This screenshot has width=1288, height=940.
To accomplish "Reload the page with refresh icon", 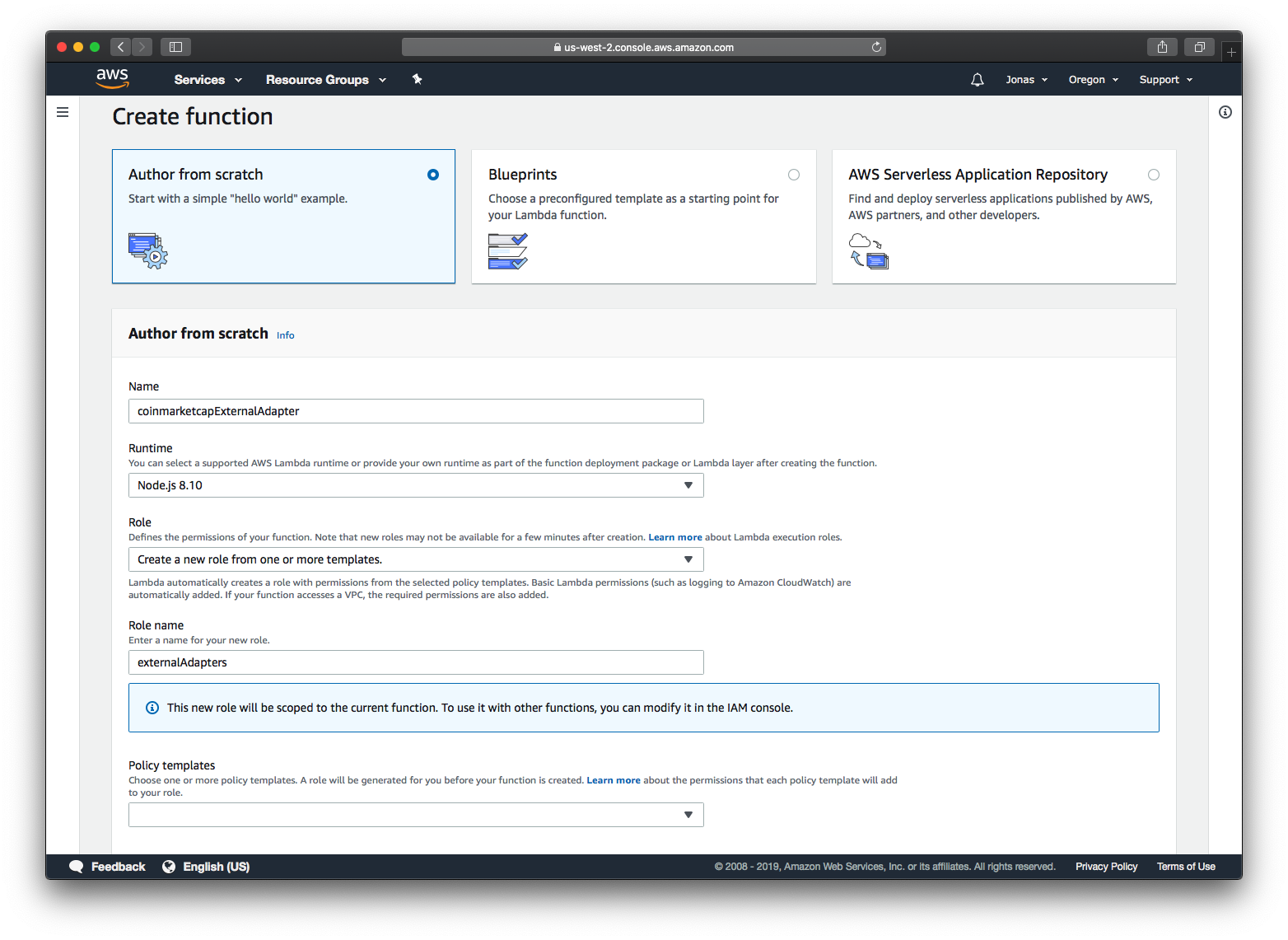I will click(876, 47).
